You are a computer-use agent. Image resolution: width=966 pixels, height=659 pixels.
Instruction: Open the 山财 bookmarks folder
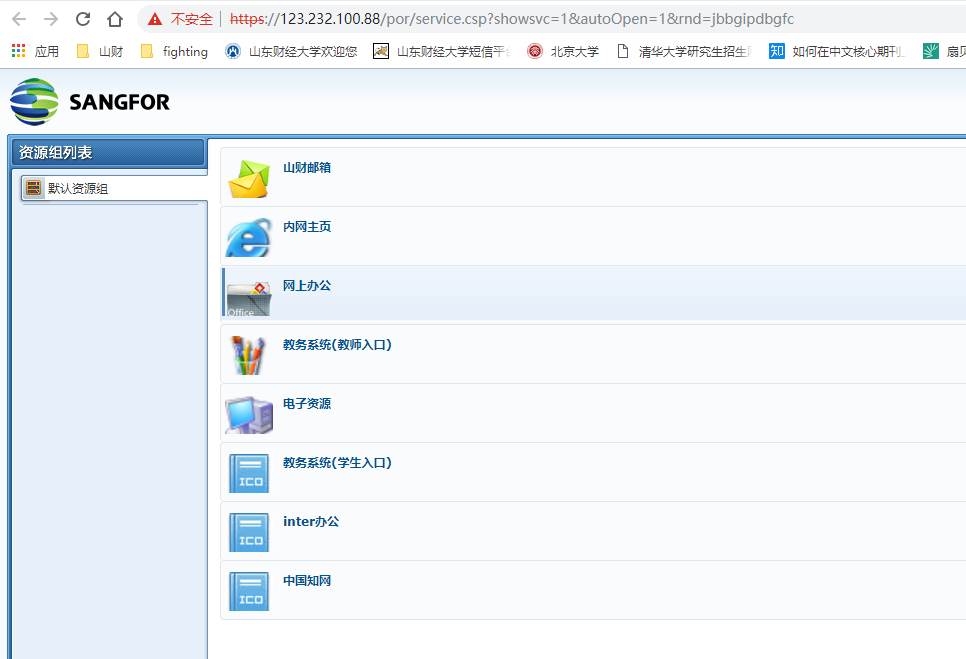coord(100,51)
